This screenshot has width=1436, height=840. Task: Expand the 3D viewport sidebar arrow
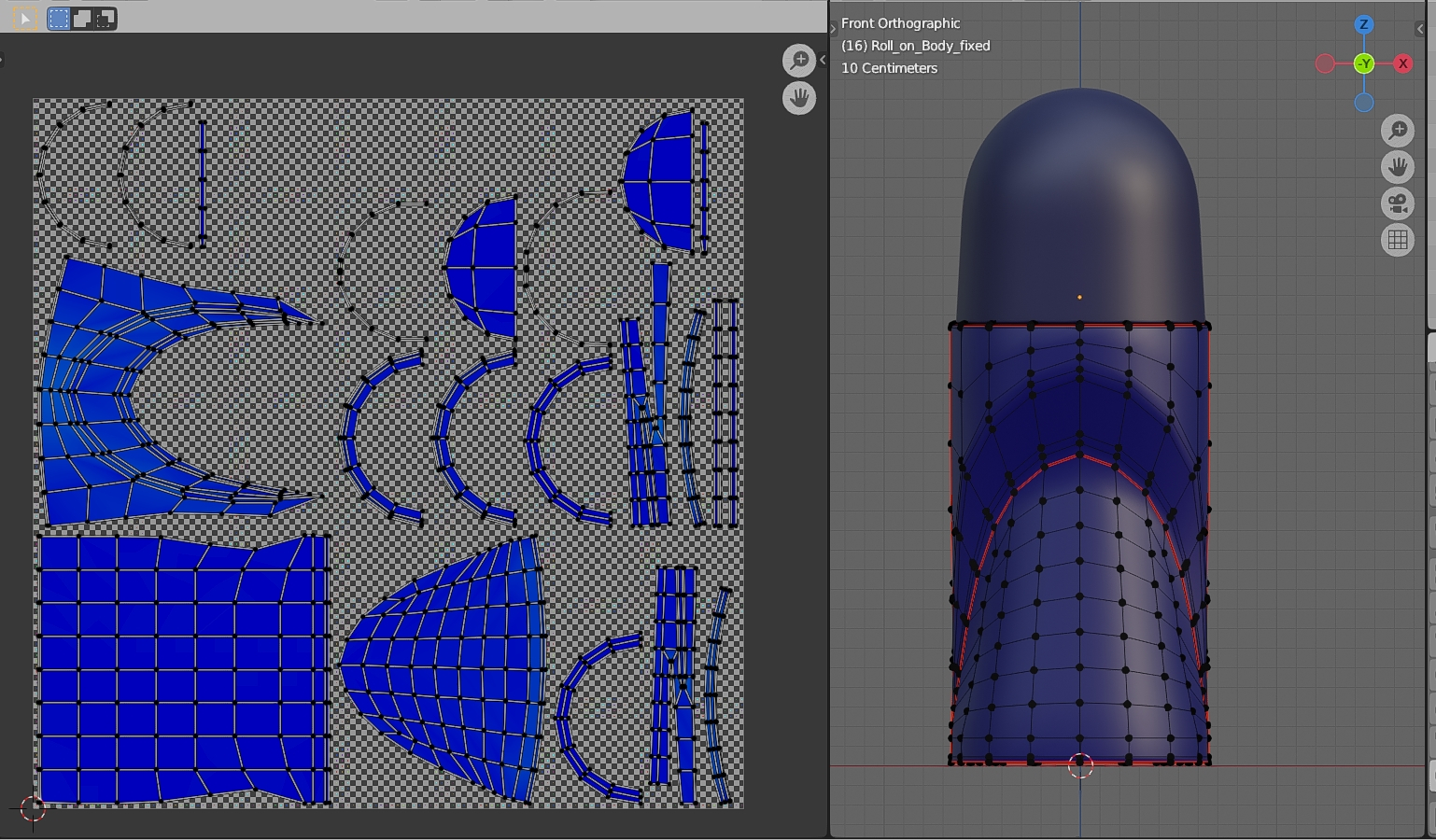[x=1420, y=29]
